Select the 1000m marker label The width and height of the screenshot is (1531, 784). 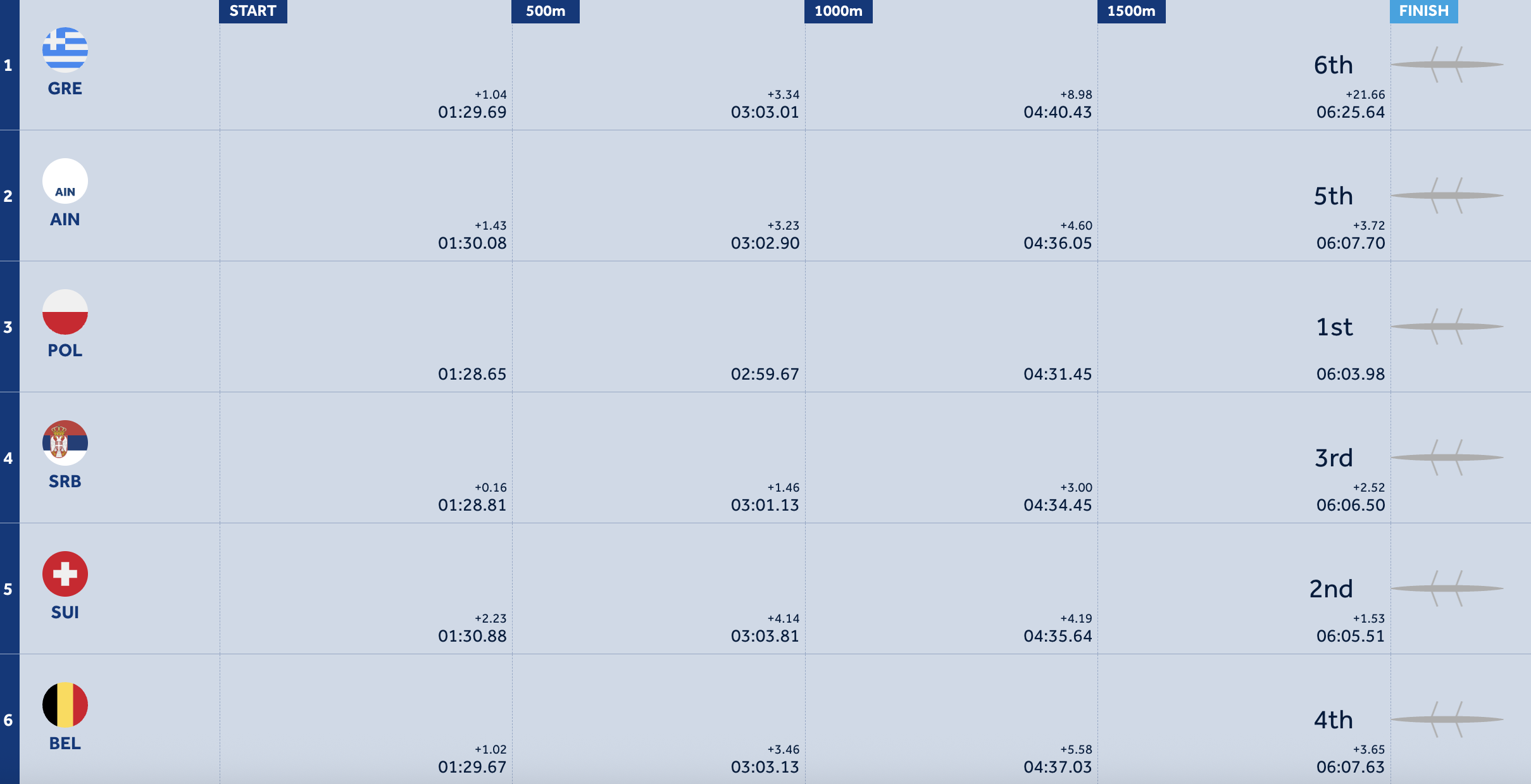tap(839, 11)
